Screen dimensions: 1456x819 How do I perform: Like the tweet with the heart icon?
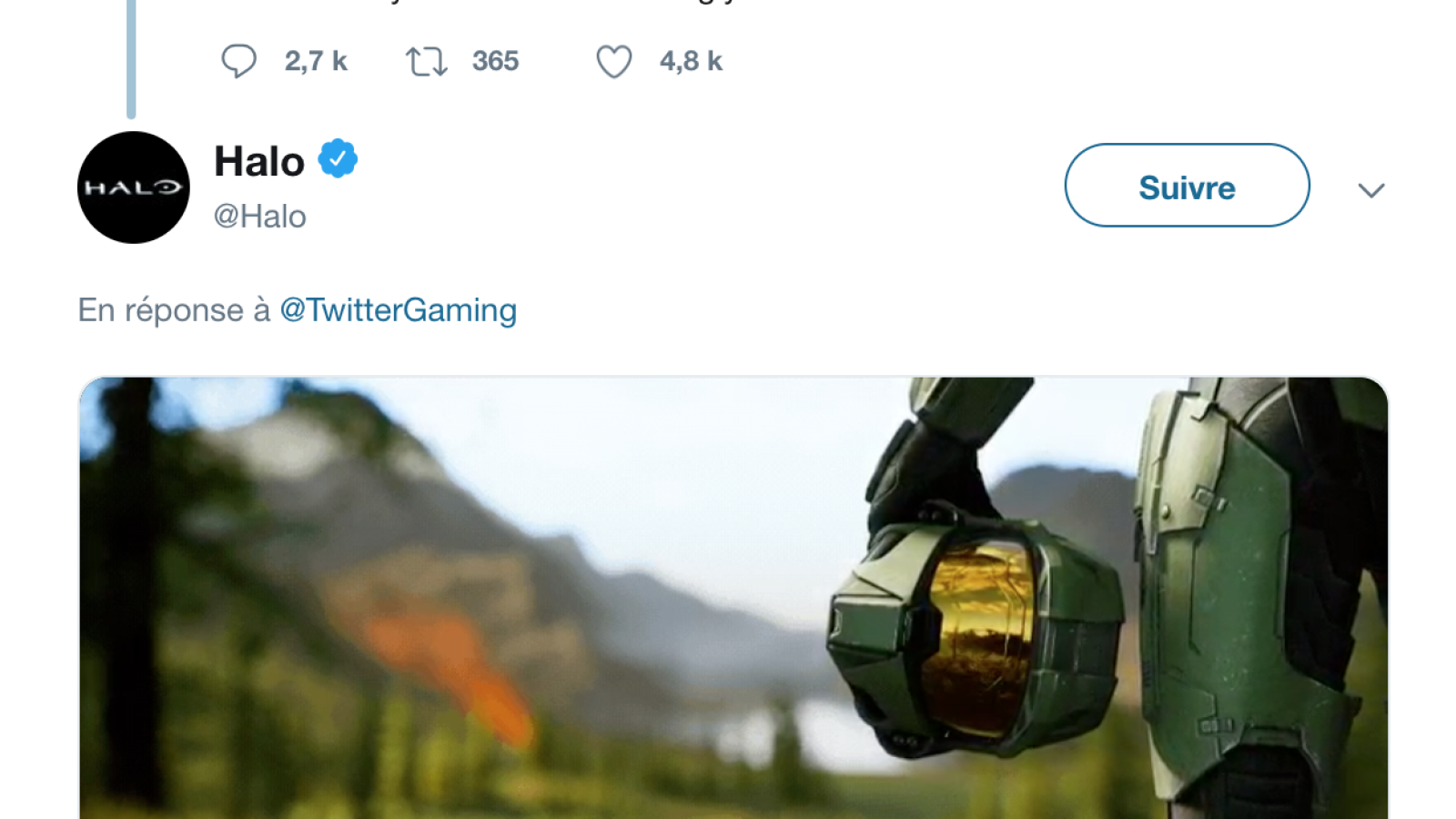coord(613,62)
